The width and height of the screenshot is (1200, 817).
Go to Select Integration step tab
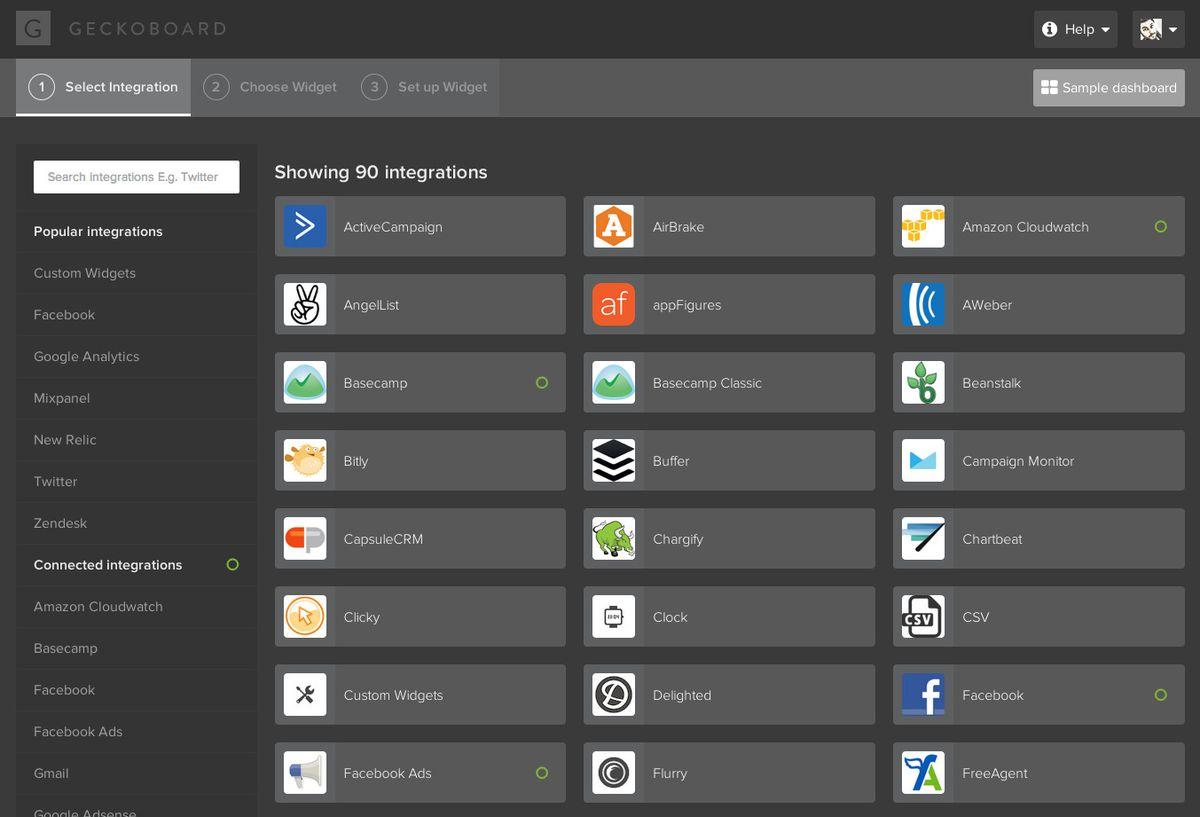click(x=103, y=87)
